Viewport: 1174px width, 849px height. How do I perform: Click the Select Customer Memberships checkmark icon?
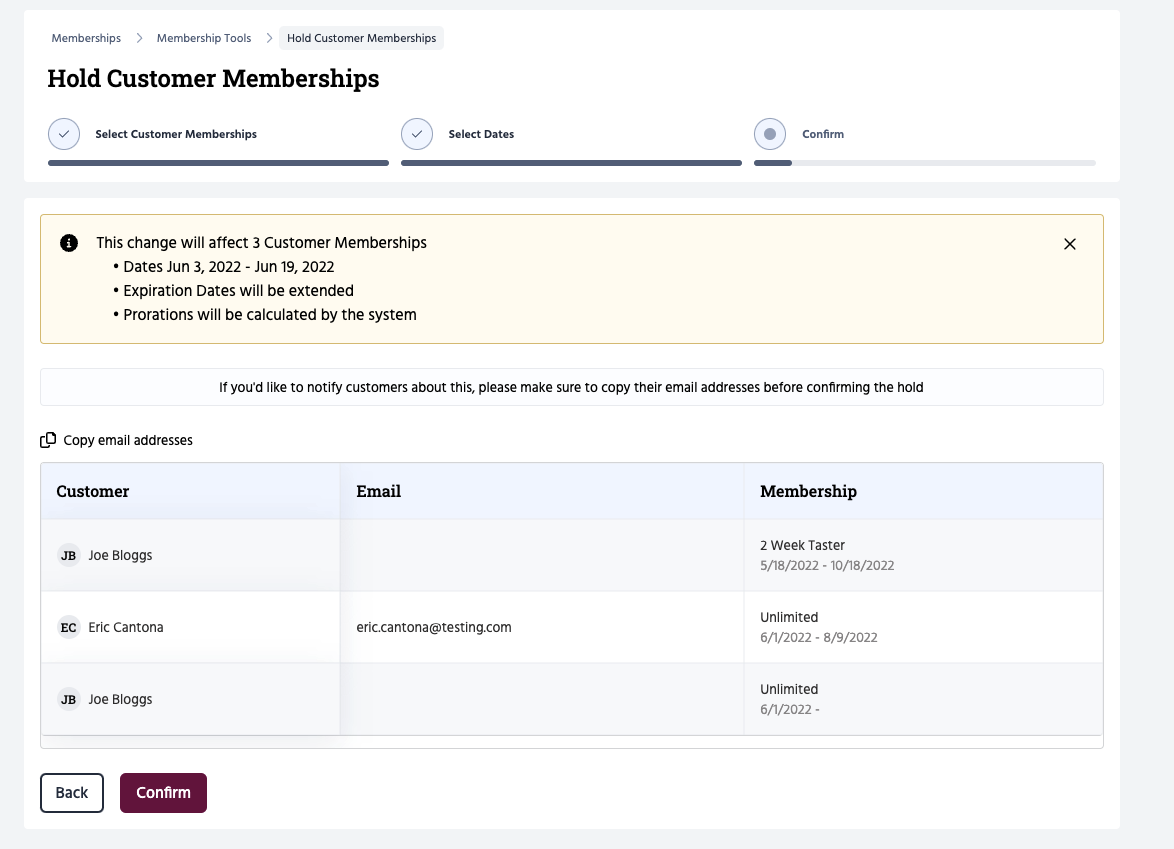(x=64, y=134)
